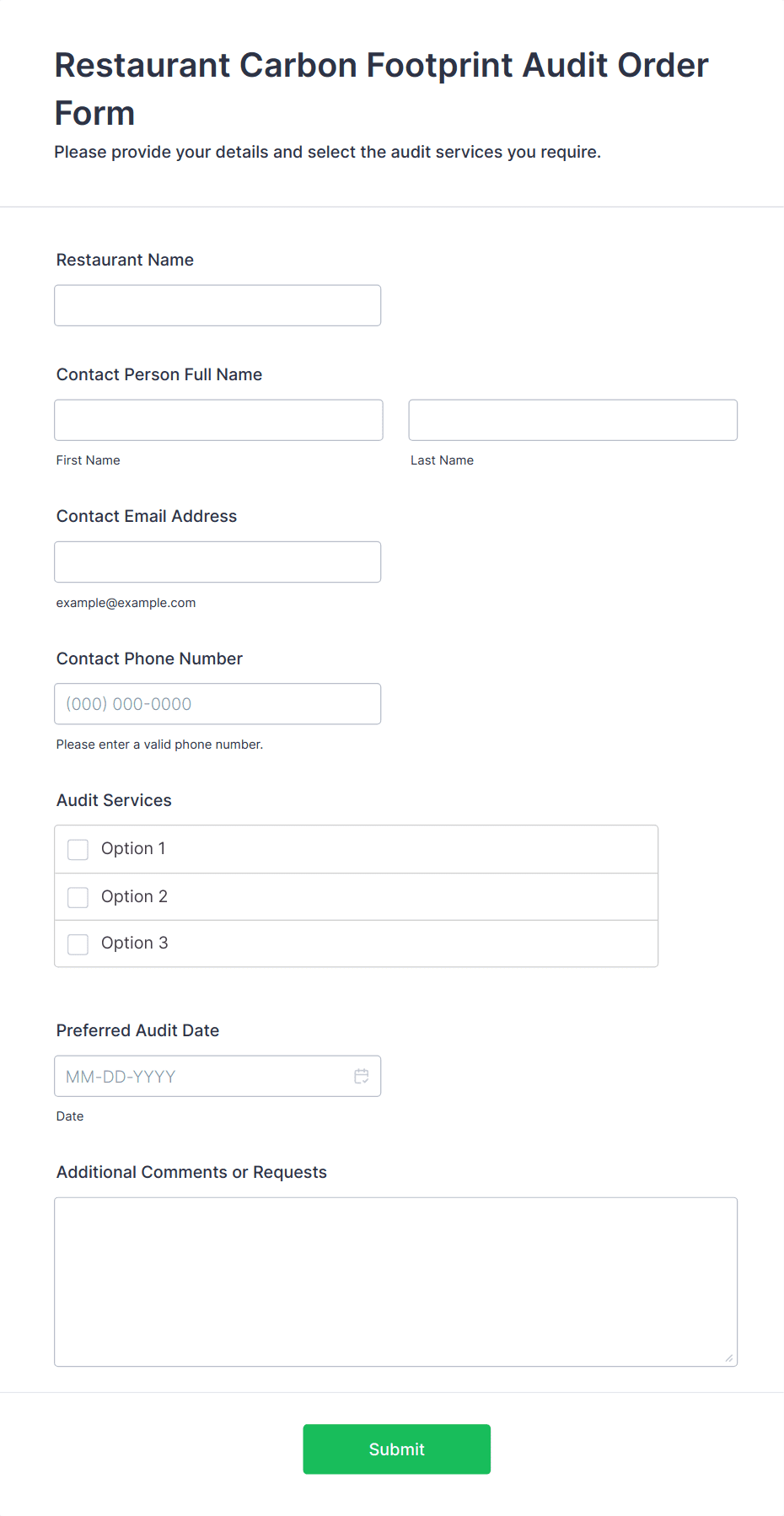Enable the Option 2 checkbox
Image resolution: width=784 pixels, height=1516 pixels.
(x=78, y=897)
